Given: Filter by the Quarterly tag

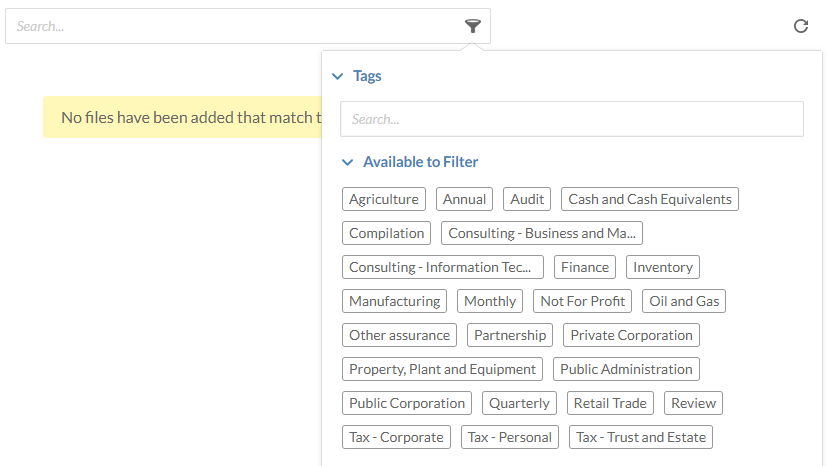Looking at the screenshot, I should click(x=519, y=403).
